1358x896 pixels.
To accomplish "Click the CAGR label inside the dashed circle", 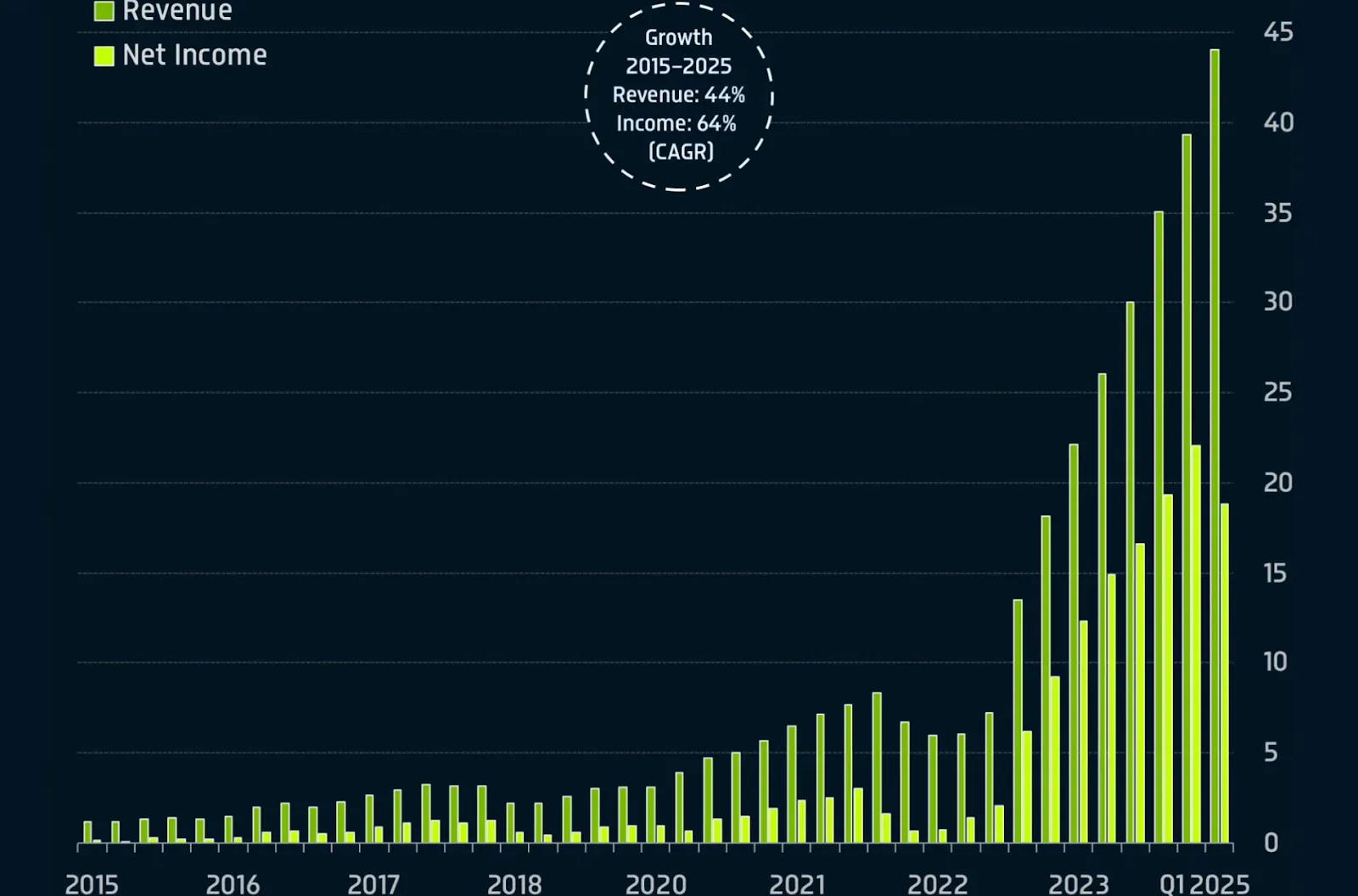I will point(680,152).
